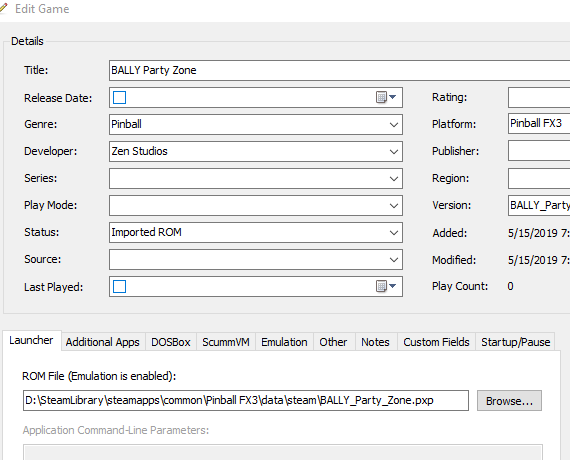
Task: Click the Play Count value 0
Action: (x=510, y=287)
